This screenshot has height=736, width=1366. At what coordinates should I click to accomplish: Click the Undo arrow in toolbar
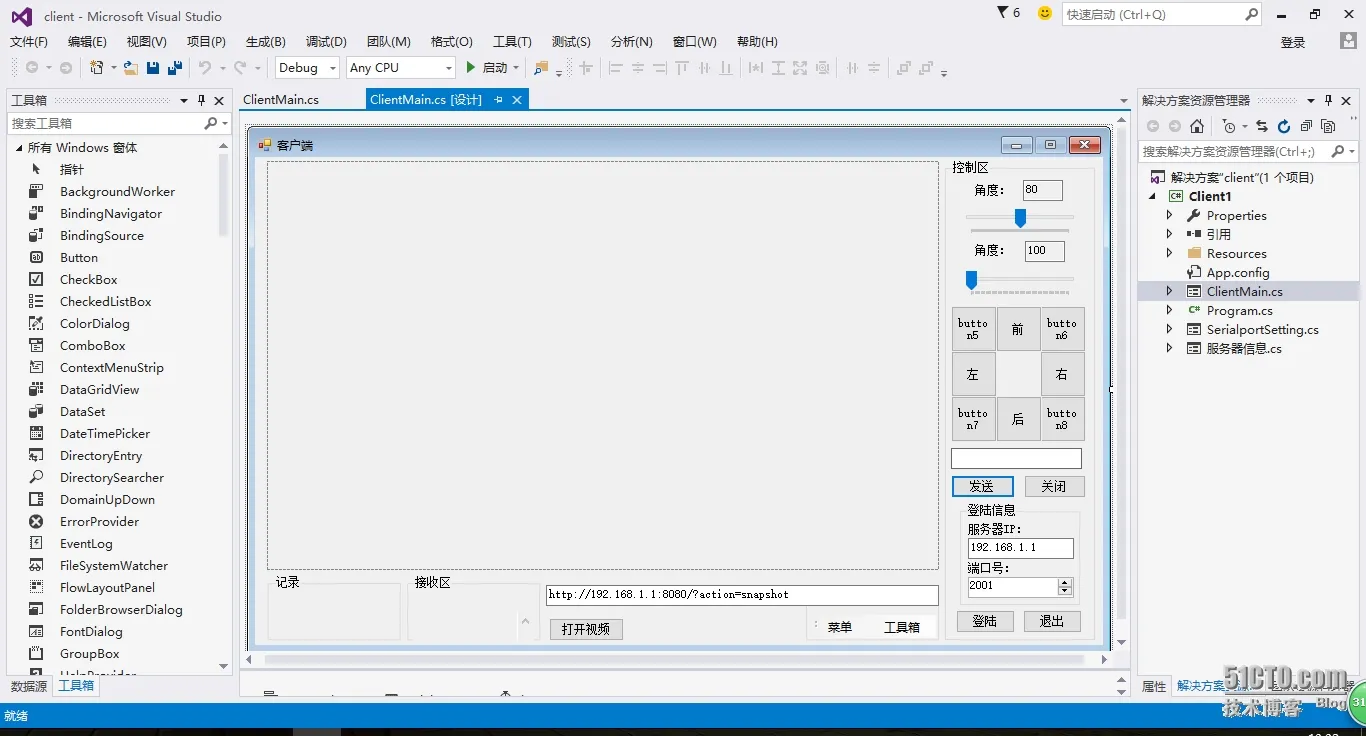[x=205, y=68]
